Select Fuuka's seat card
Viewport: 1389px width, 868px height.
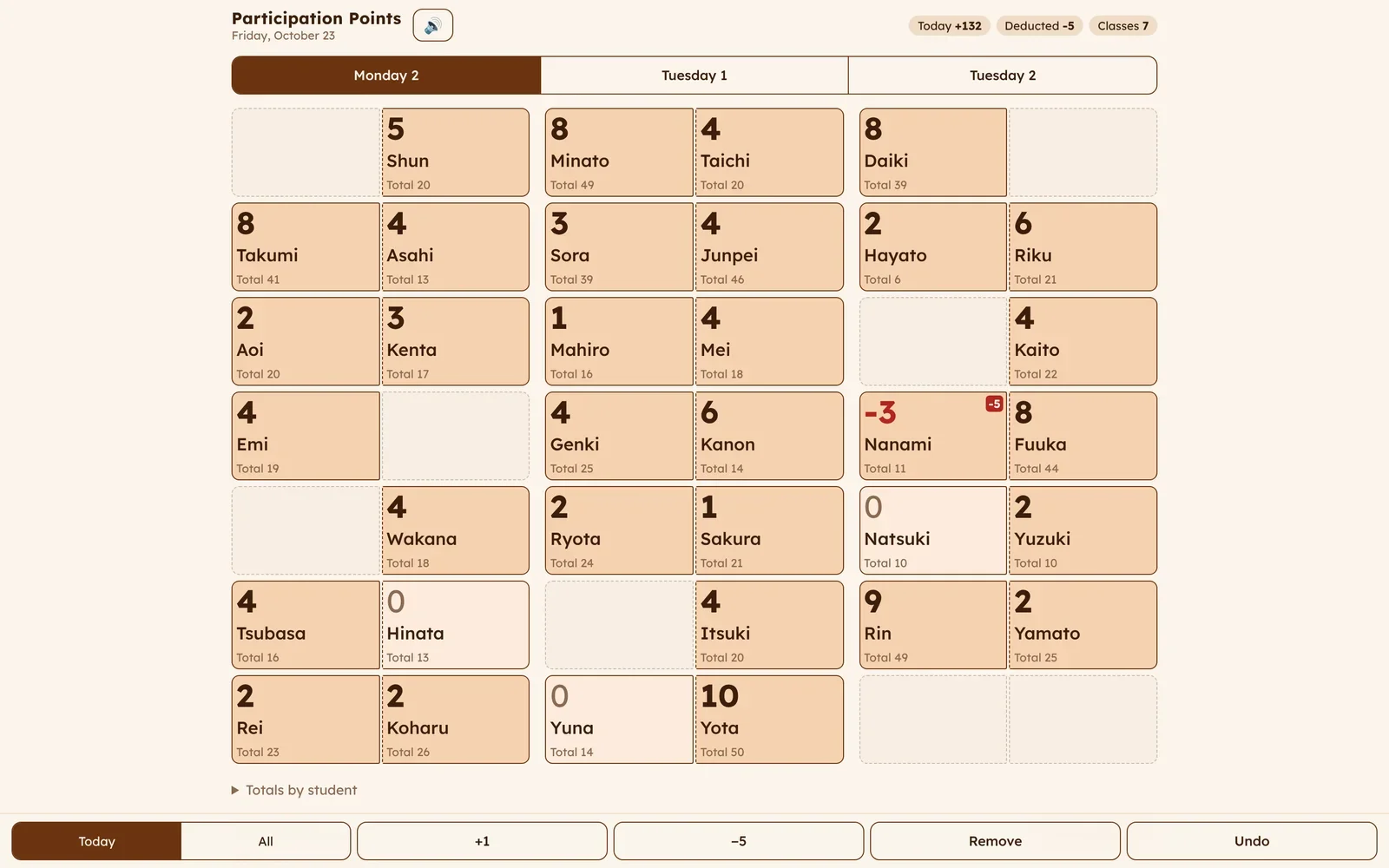[x=1083, y=436]
